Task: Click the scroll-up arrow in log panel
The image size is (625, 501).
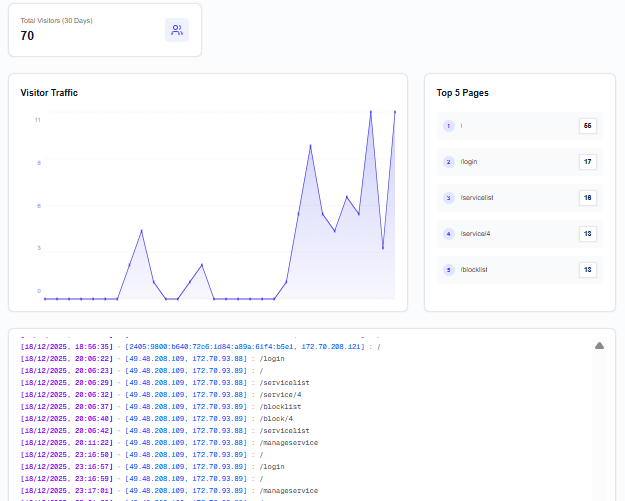Action: pyautogui.click(x=599, y=346)
